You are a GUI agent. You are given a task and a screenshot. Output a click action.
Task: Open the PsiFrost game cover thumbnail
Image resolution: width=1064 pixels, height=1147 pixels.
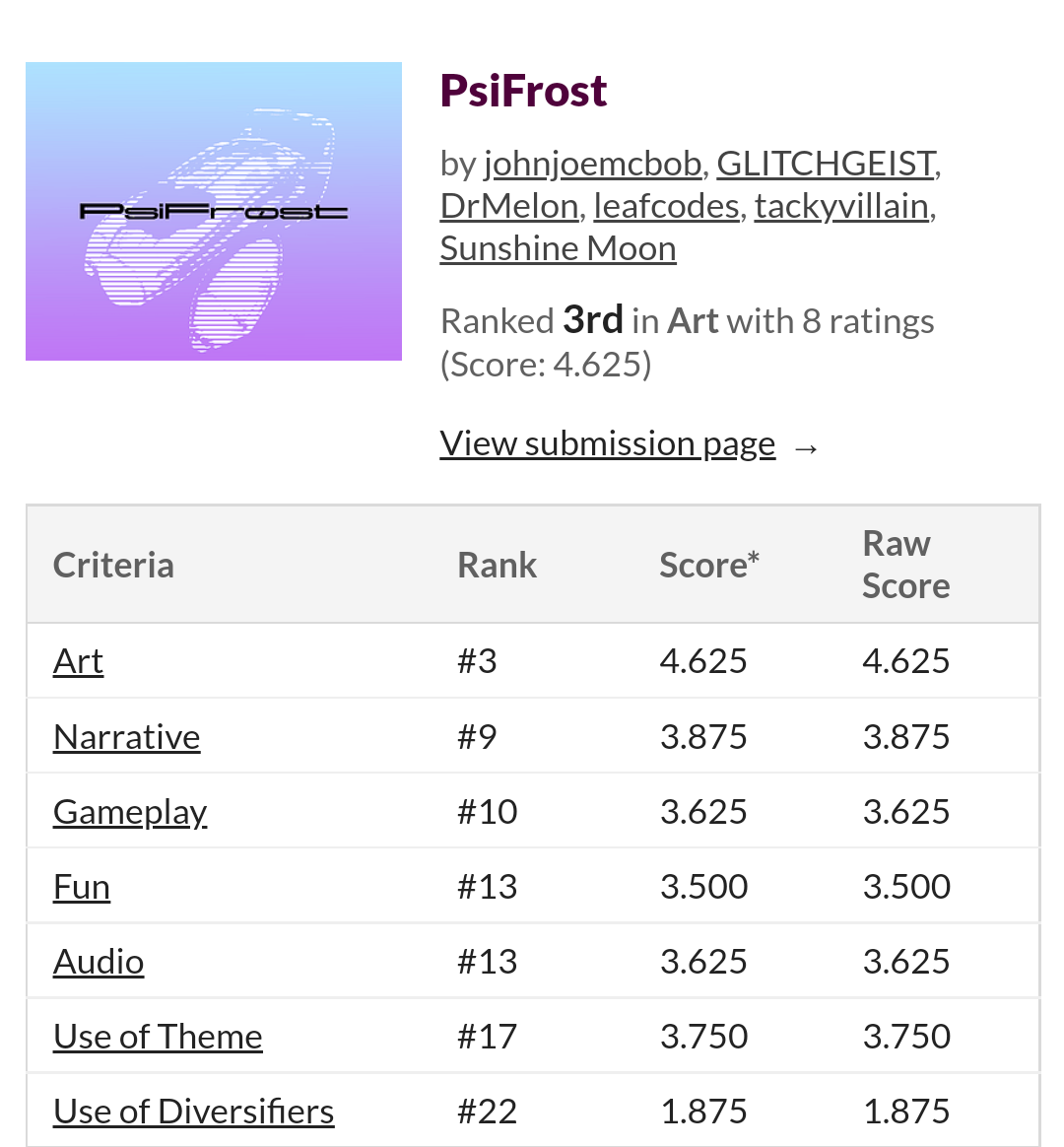point(214,211)
